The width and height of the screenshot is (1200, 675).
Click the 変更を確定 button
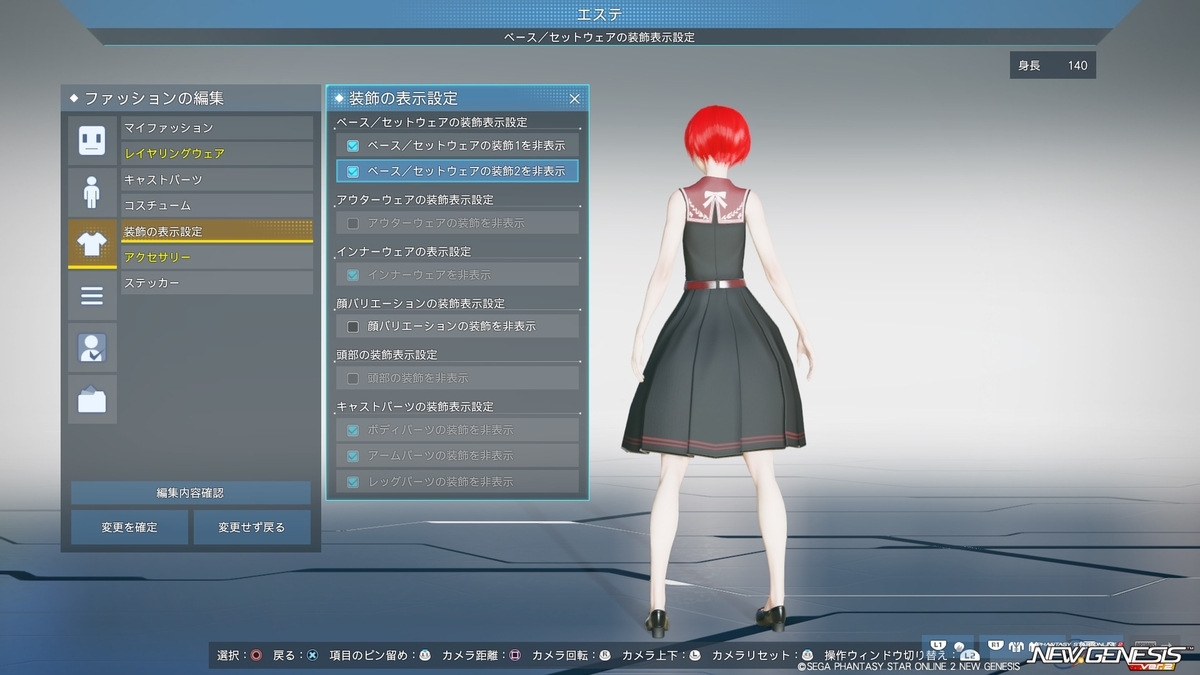pos(129,527)
